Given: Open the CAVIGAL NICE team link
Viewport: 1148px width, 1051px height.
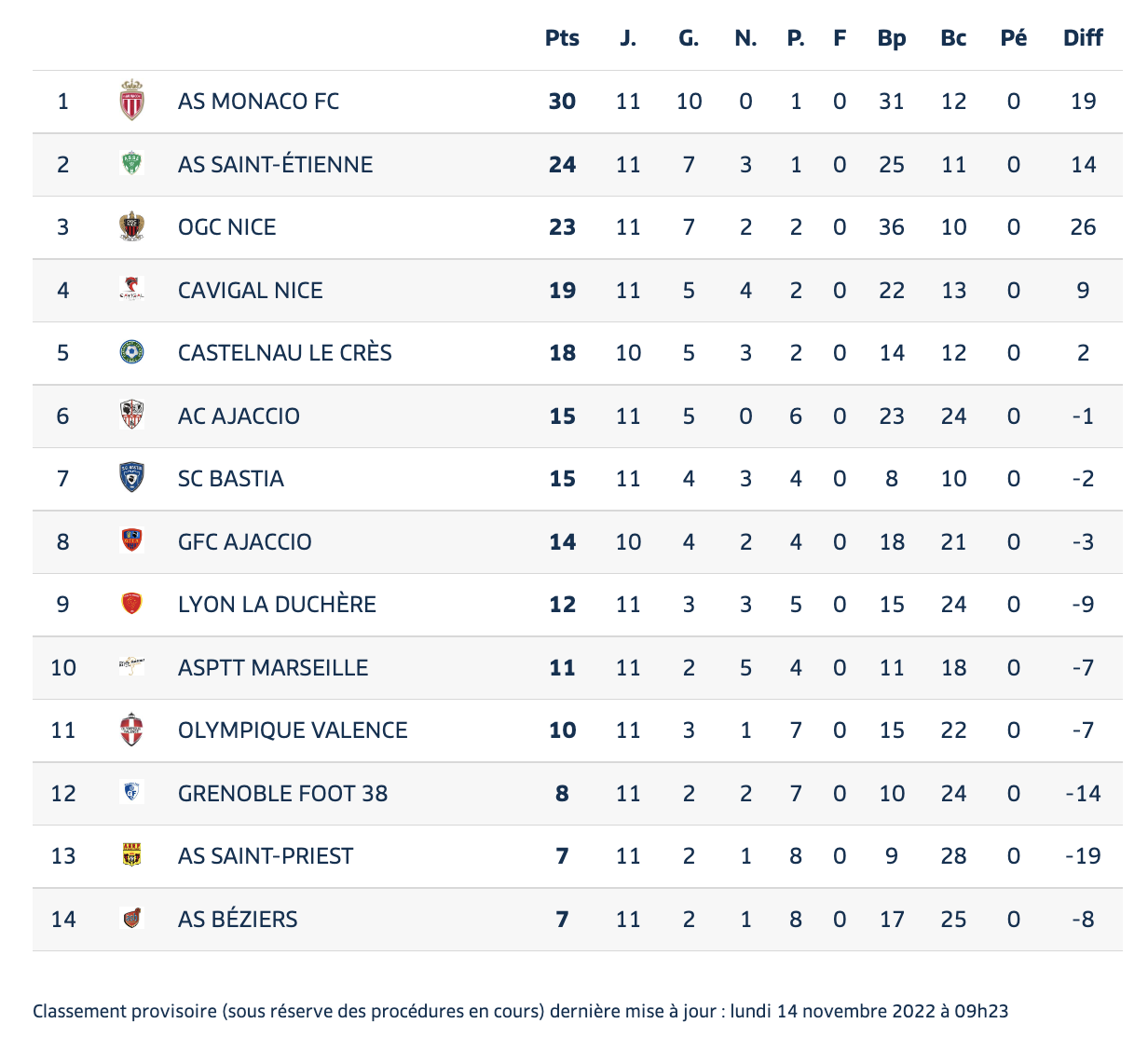Looking at the screenshot, I should point(250,290).
